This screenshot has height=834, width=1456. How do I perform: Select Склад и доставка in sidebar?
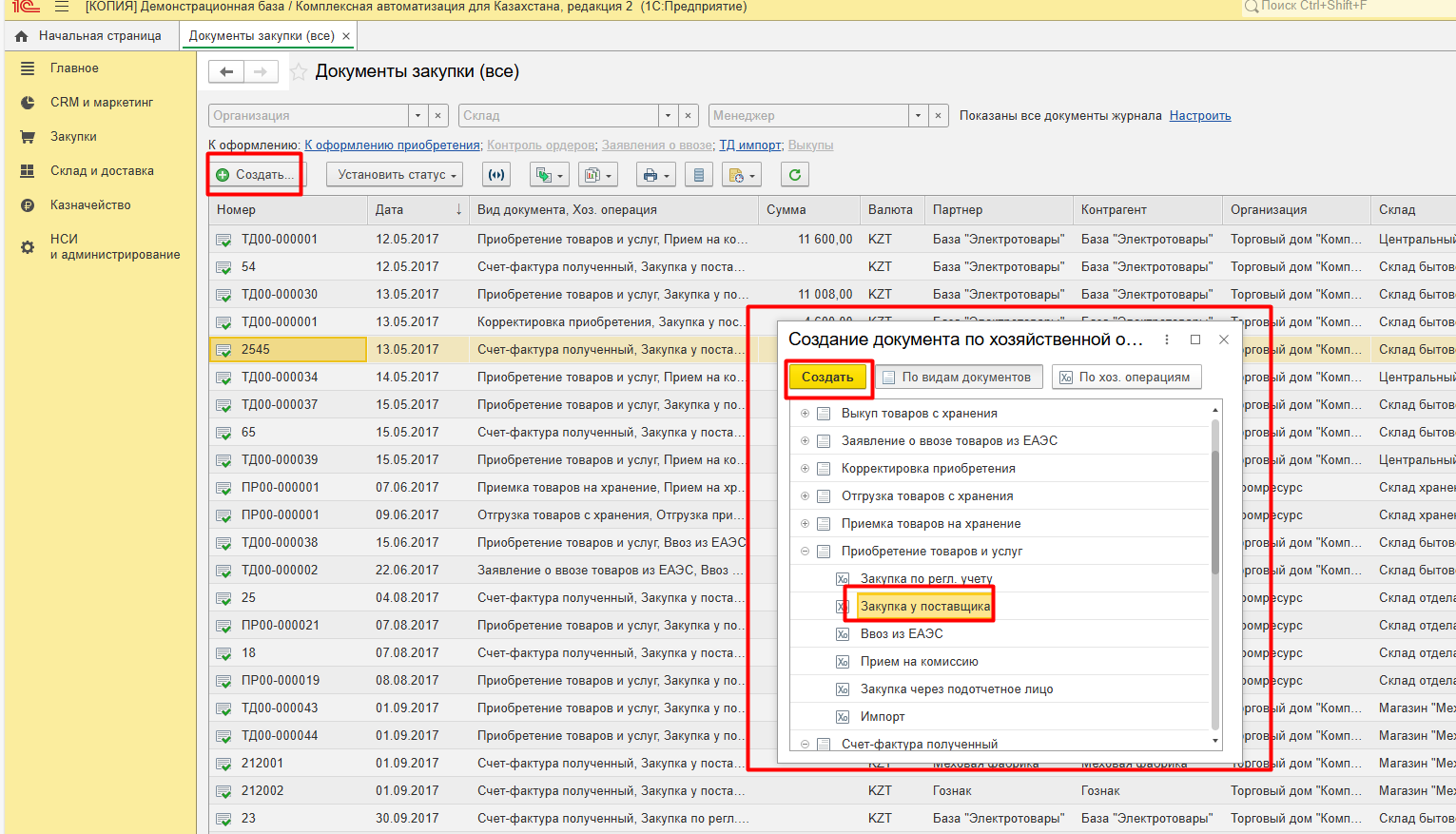coord(102,171)
